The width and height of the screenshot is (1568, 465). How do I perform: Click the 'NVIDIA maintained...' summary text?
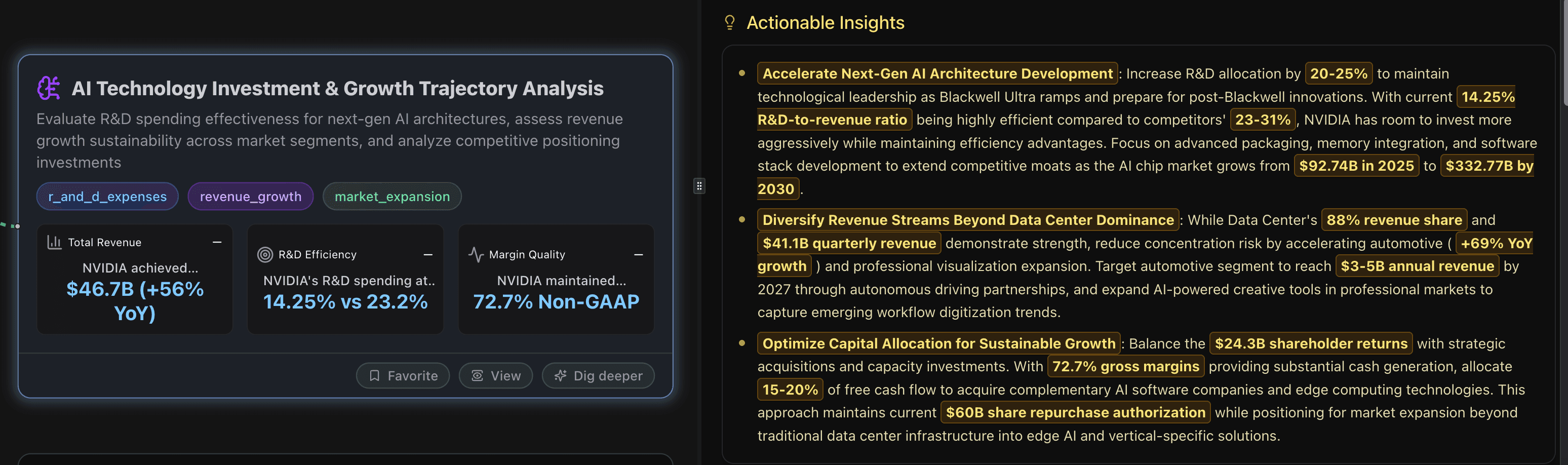click(x=561, y=281)
